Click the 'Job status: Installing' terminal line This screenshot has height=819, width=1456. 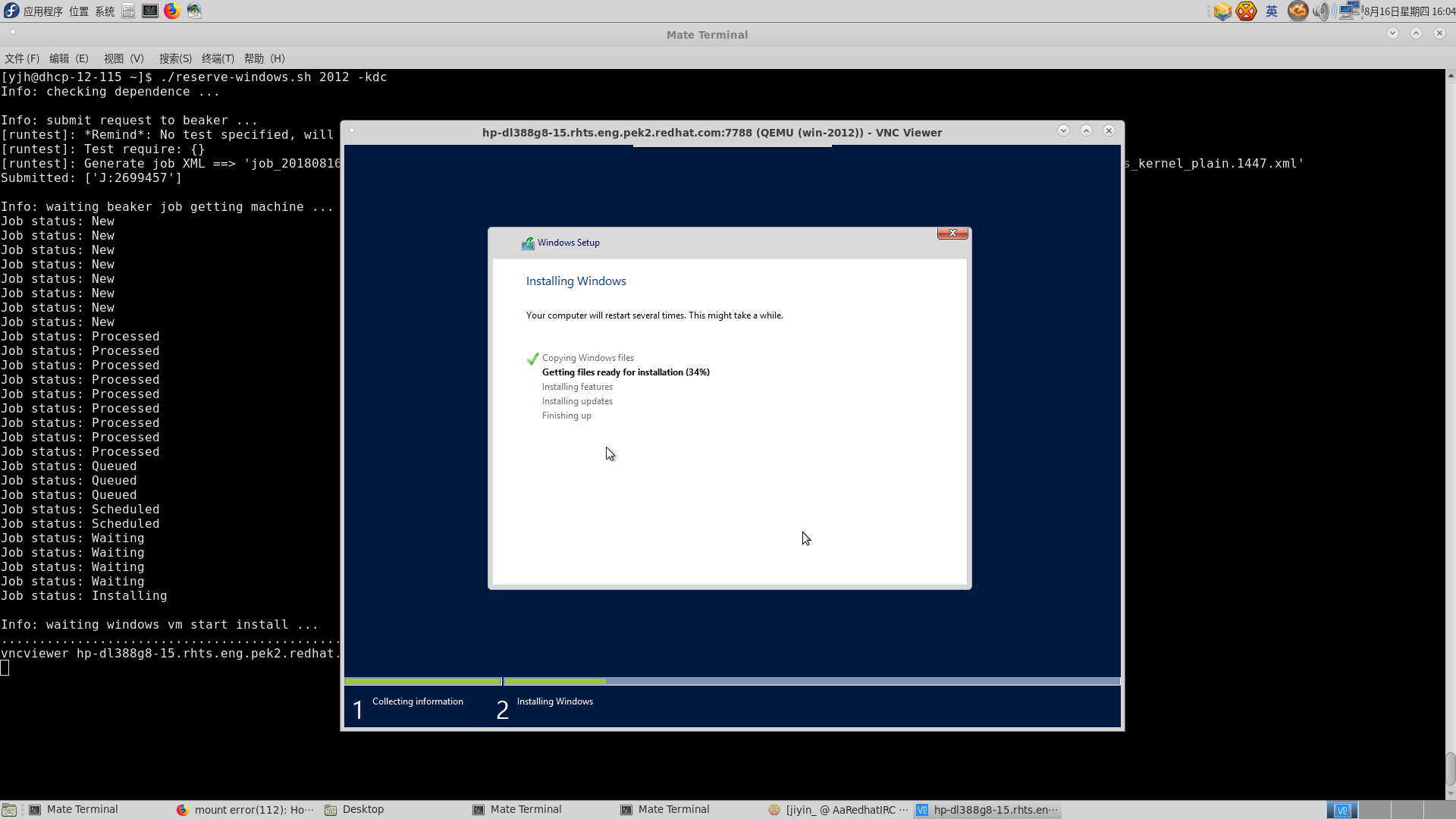coord(83,596)
